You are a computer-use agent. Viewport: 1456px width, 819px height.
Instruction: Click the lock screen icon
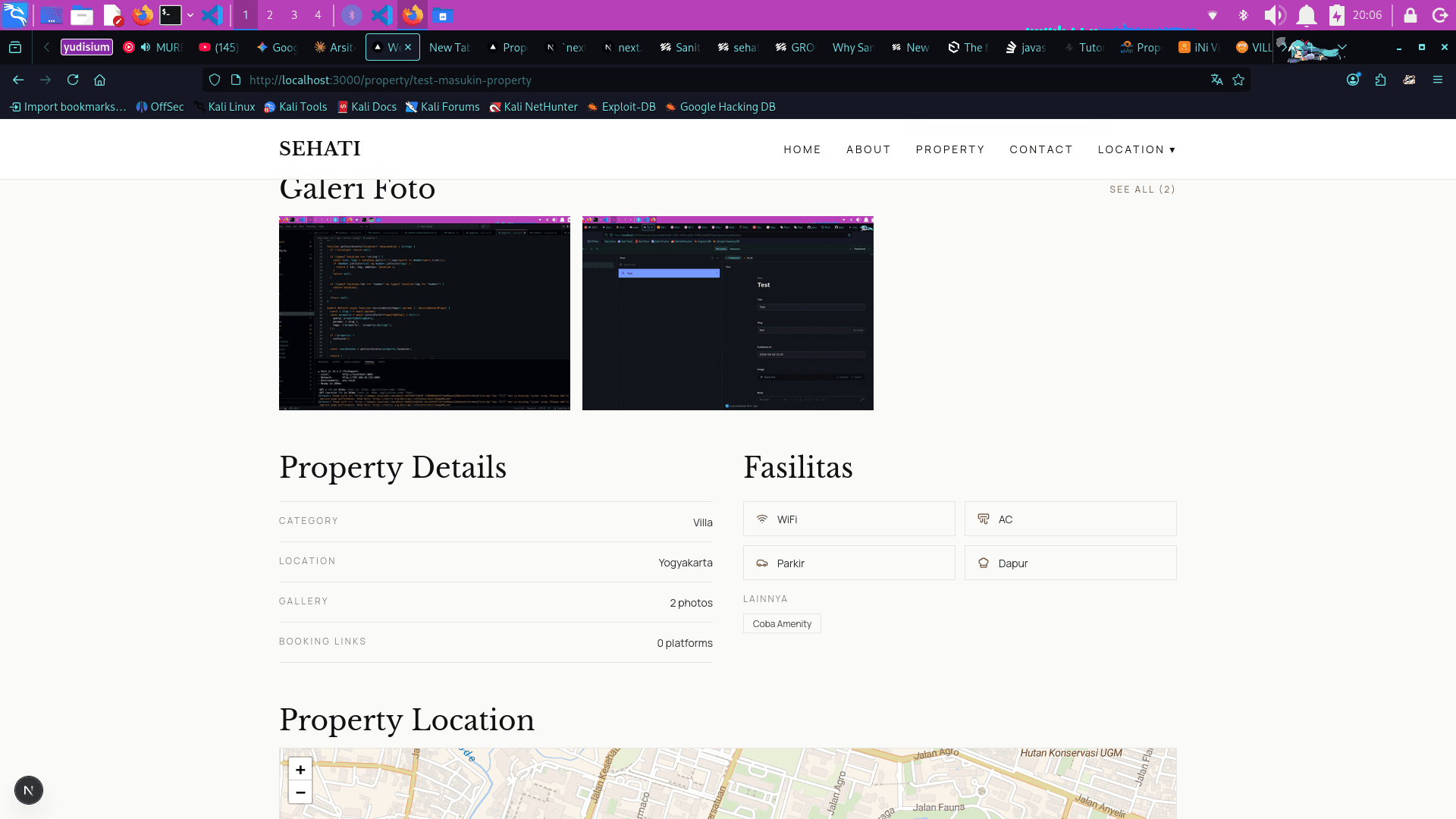(1410, 14)
